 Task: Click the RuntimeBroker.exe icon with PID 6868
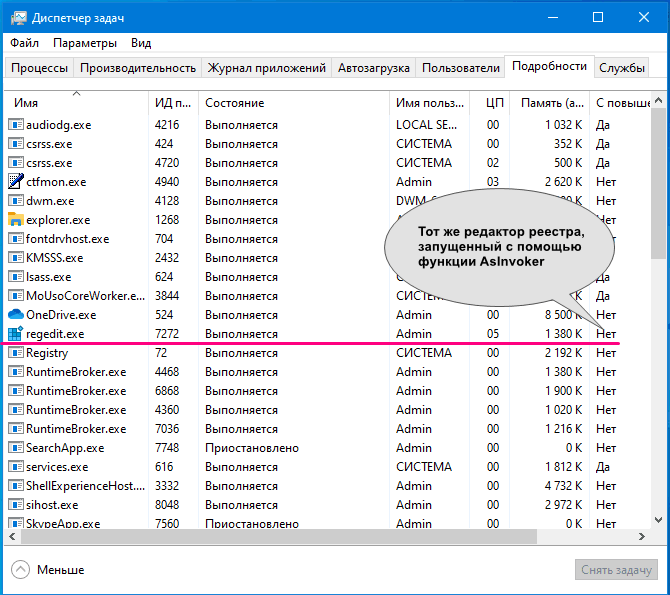pos(16,391)
